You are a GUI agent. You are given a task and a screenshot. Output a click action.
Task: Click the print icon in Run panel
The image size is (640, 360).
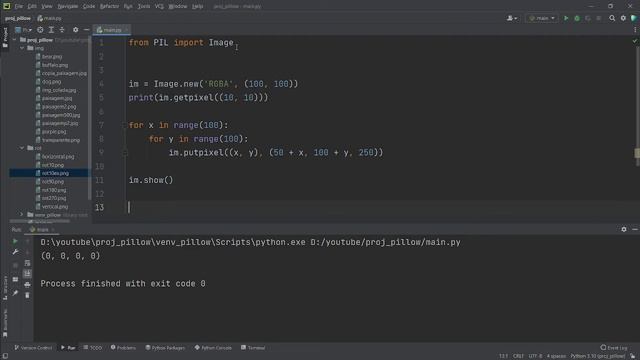click(27, 284)
